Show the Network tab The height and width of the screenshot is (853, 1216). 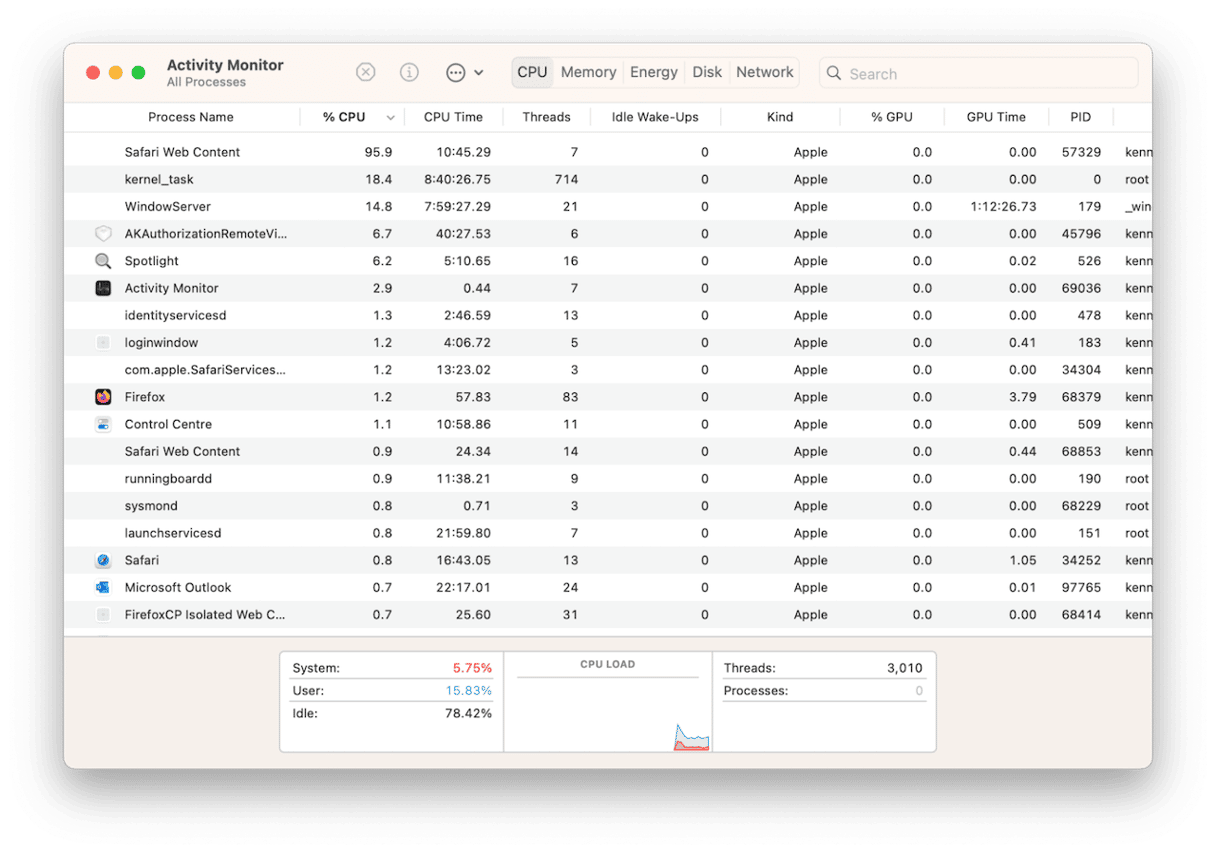pyautogui.click(x=764, y=72)
